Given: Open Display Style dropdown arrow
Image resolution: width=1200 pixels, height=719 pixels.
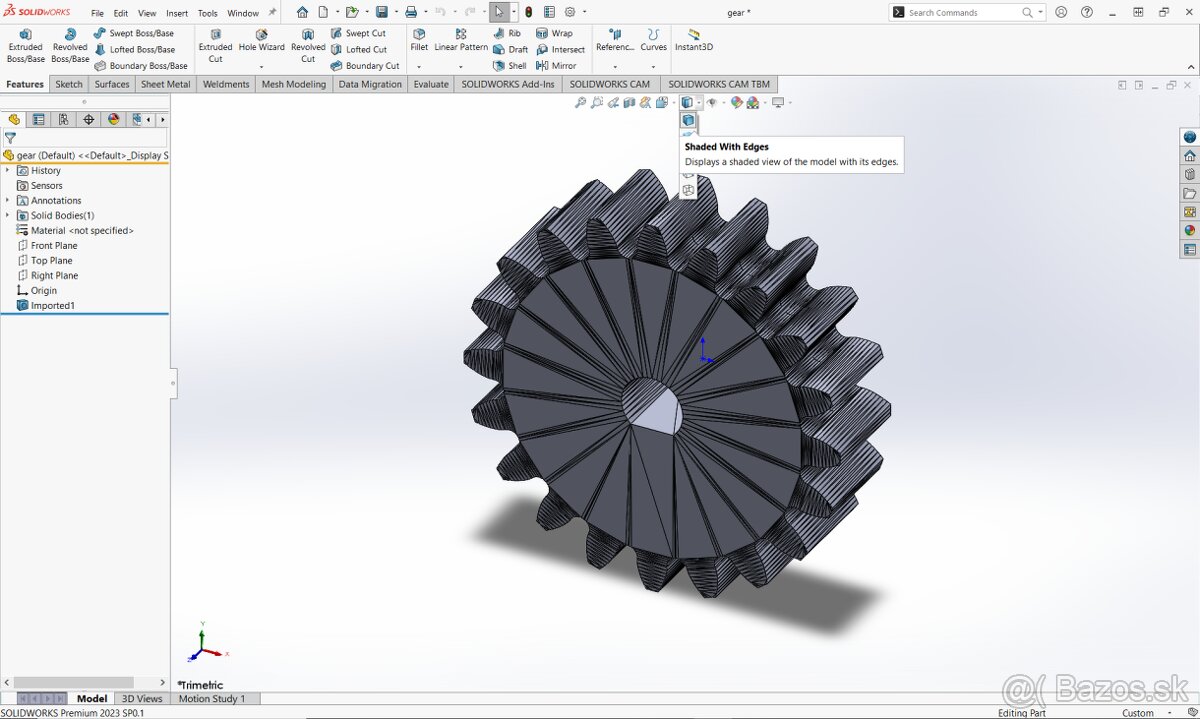Looking at the screenshot, I should point(697,102).
